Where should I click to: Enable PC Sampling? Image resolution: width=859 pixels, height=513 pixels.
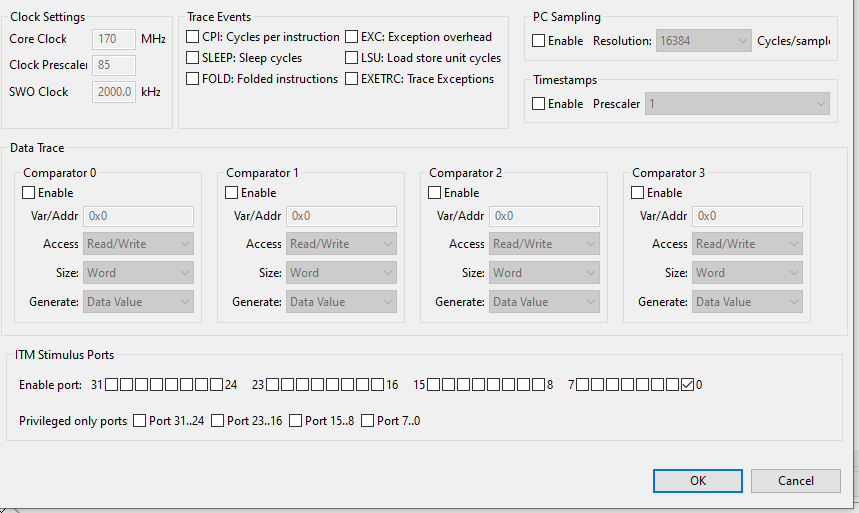click(x=539, y=41)
